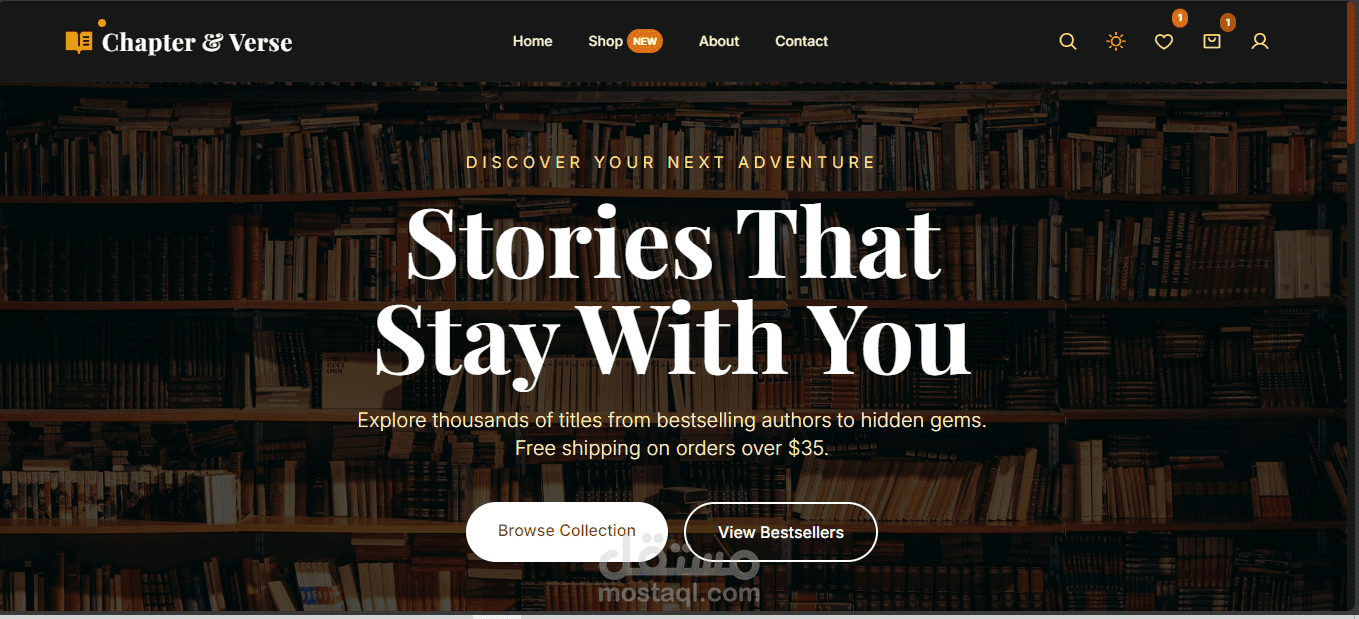
Task: Click the View Bestsellers outlined button
Action: (781, 532)
